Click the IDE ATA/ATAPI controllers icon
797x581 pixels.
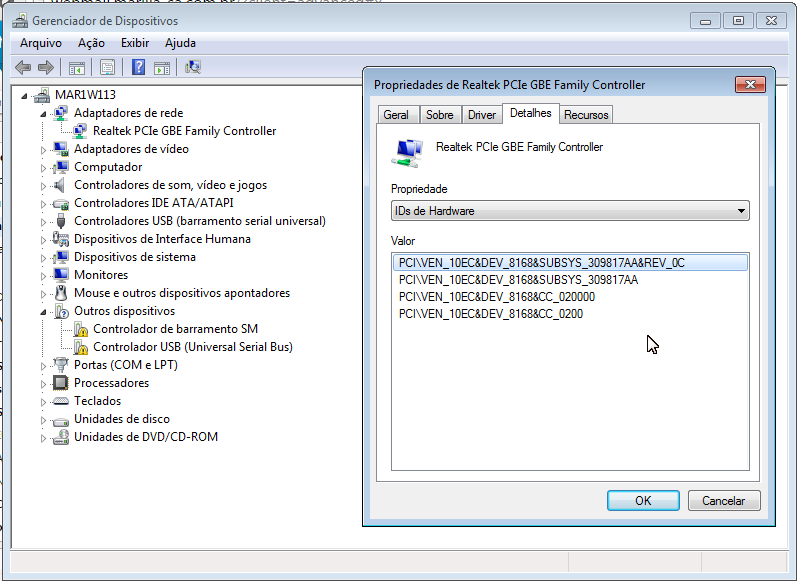pos(61,203)
